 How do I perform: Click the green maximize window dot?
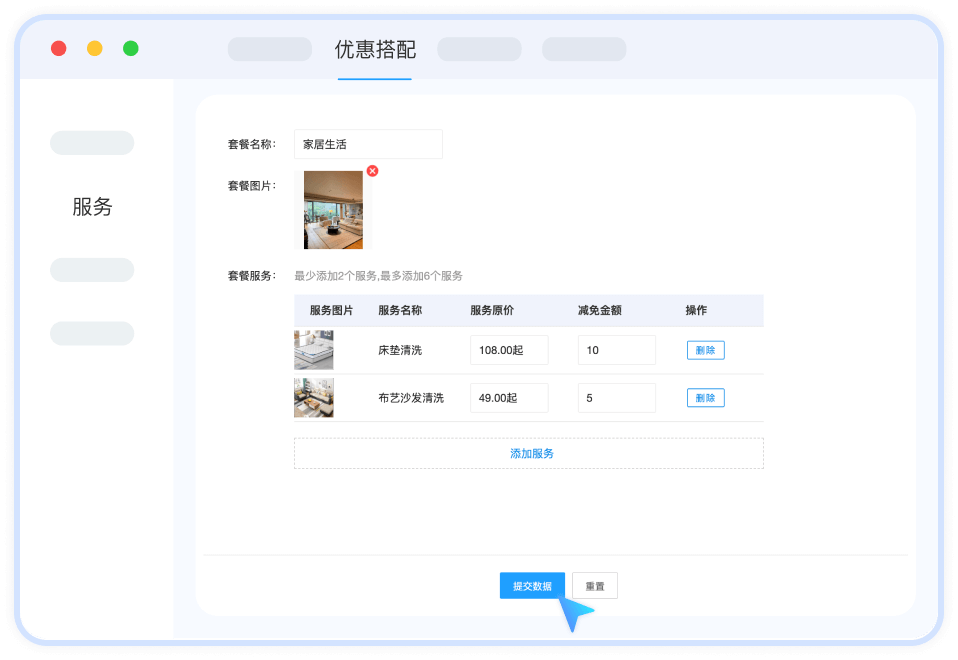(130, 48)
